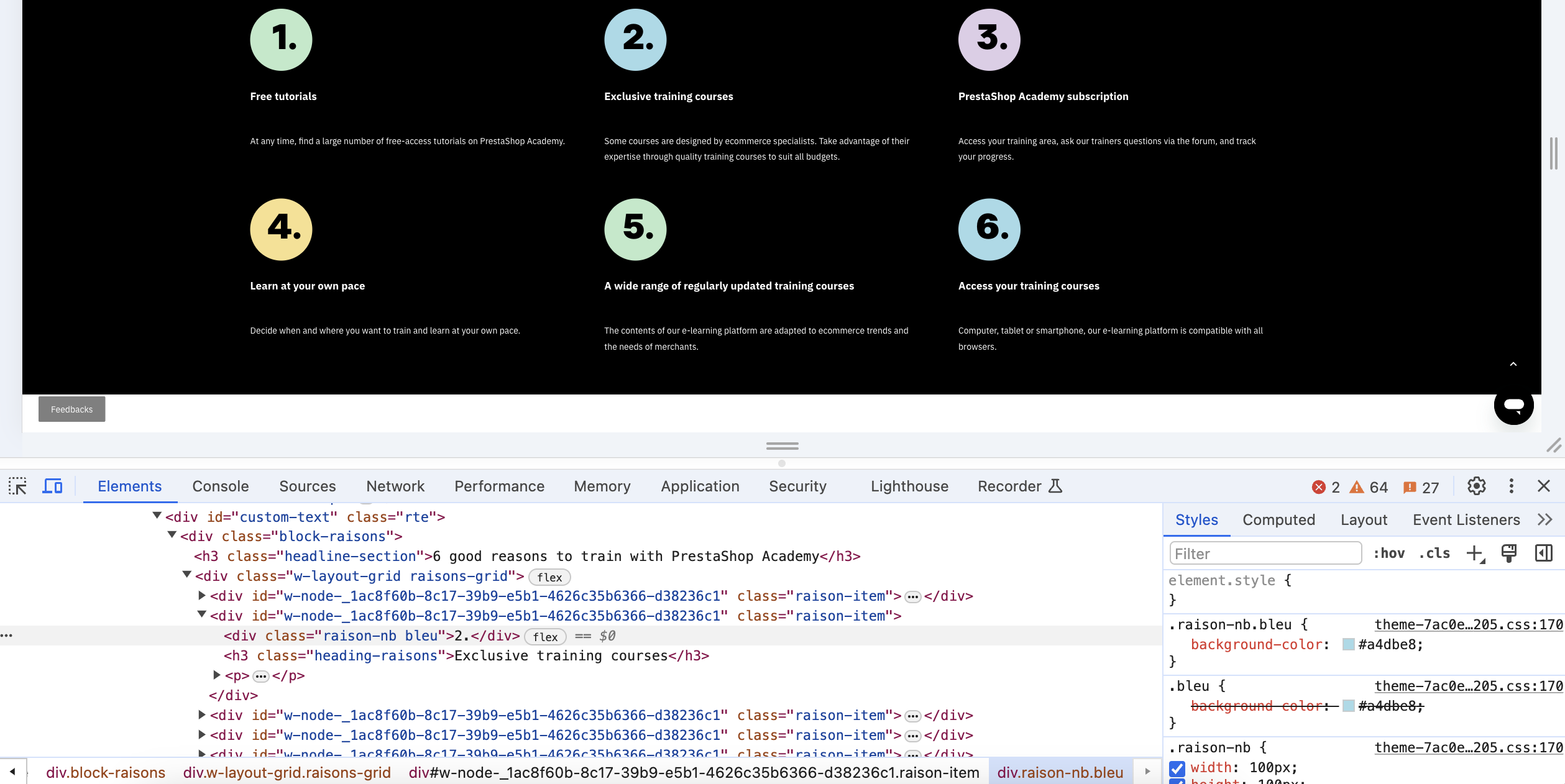Activate the inspect element picker icon

coord(17,486)
